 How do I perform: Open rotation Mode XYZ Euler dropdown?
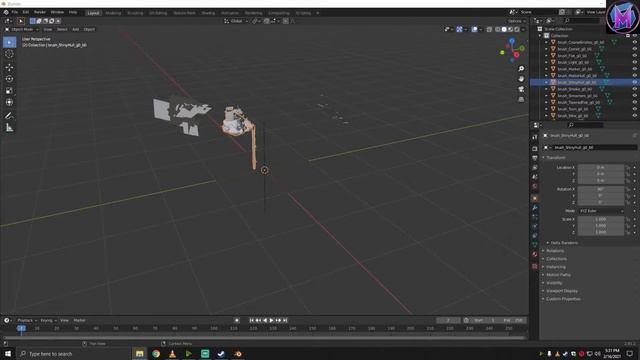pyautogui.click(x=601, y=211)
